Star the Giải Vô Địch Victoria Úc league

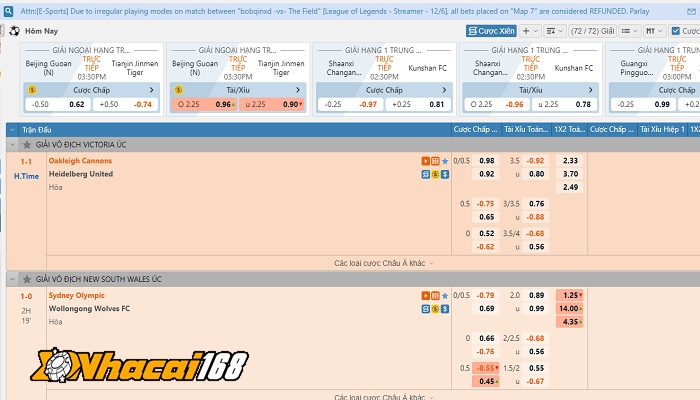tap(27, 145)
